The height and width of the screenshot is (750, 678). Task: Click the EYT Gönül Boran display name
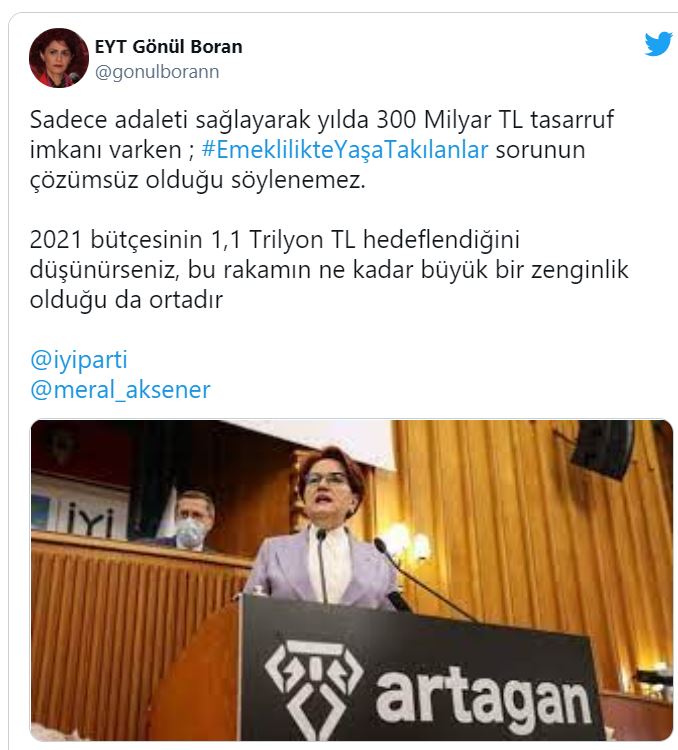168,46
